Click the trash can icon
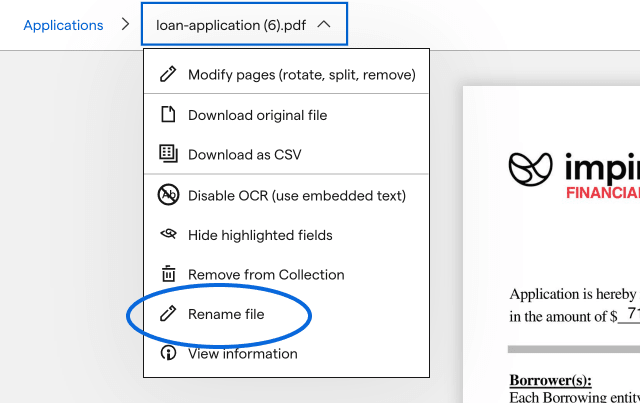 (x=168, y=274)
